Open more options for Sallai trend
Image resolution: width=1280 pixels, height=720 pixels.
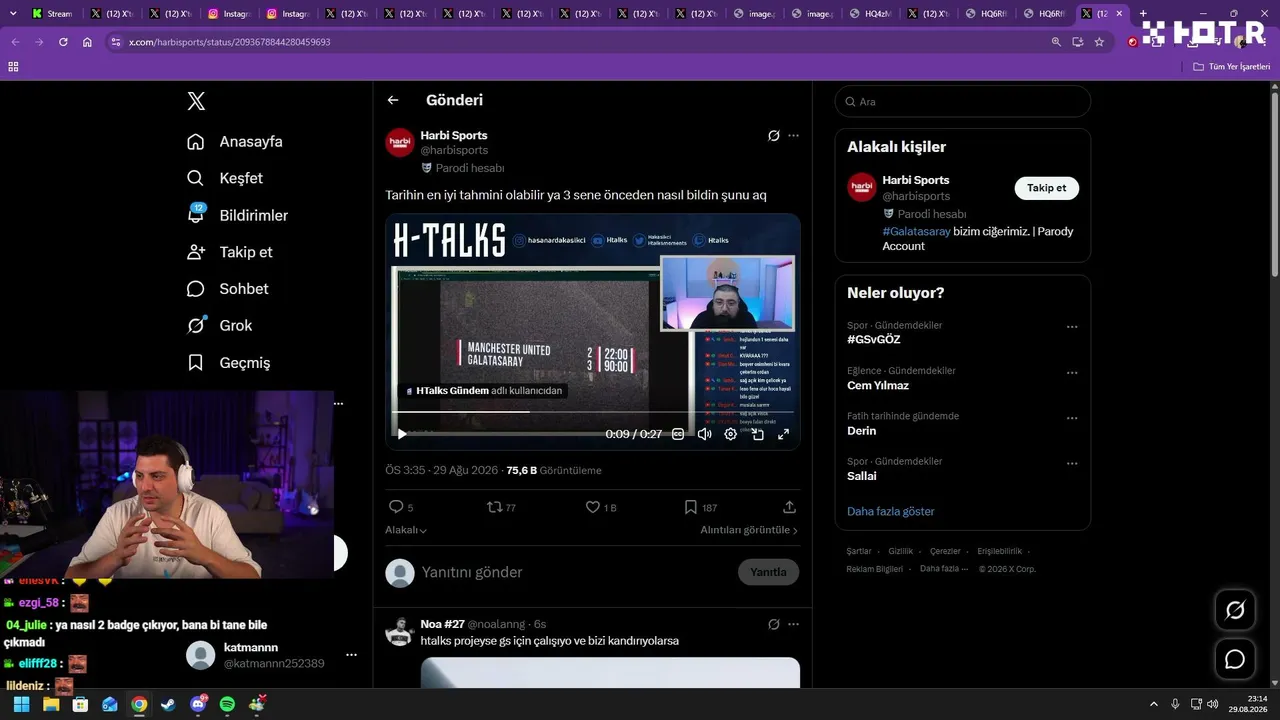[1072, 464]
